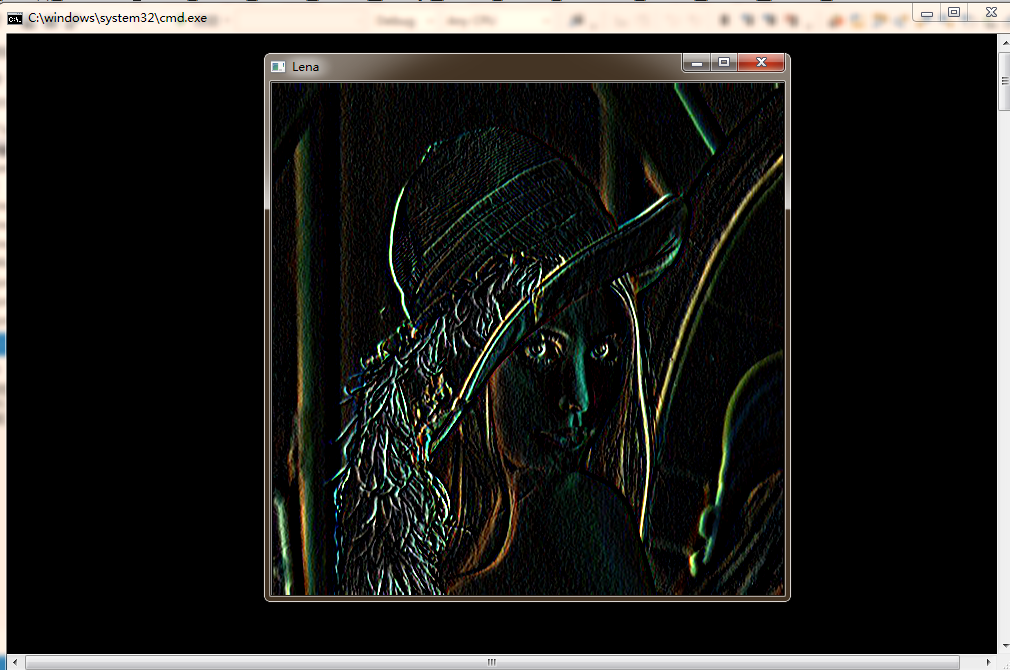Close the cmd.exe console window
The width and height of the screenshot is (1010, 670).
point(991,12)
